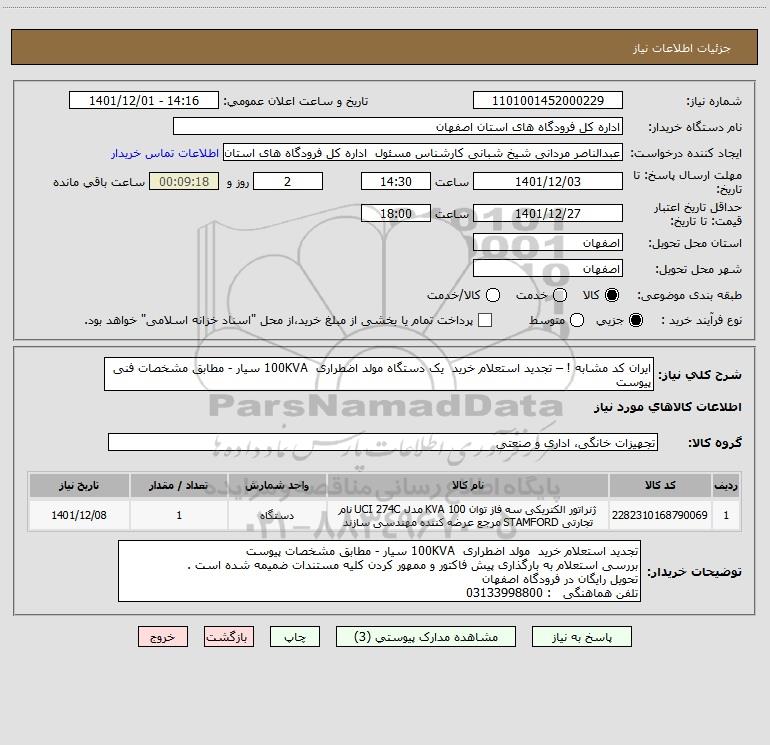Viewport: 770px width, 745px height.
Task: Click the row number 1 cell
Action: 726,515
